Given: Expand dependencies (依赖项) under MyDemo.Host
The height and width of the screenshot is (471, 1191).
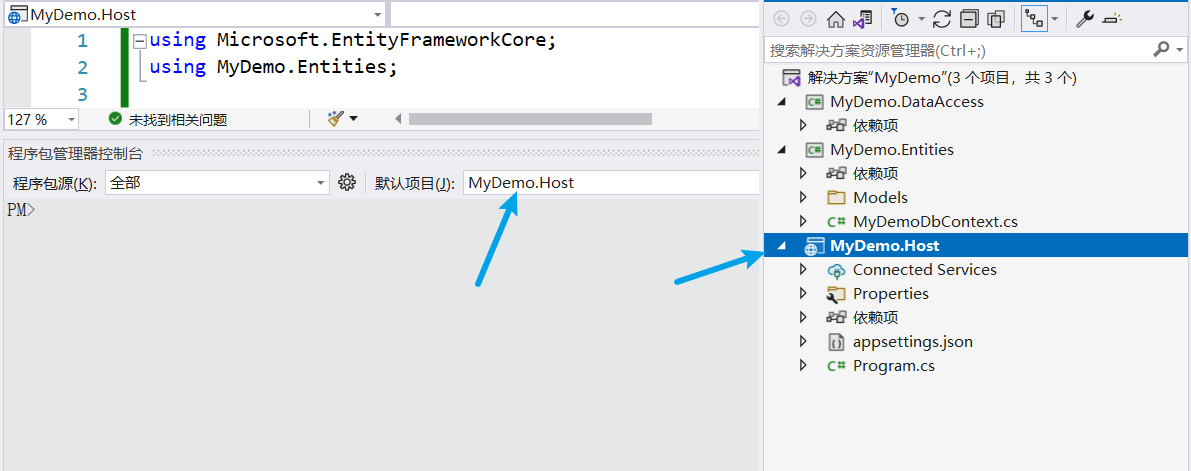Looking at the screenshot, I should tap(804, 318).
